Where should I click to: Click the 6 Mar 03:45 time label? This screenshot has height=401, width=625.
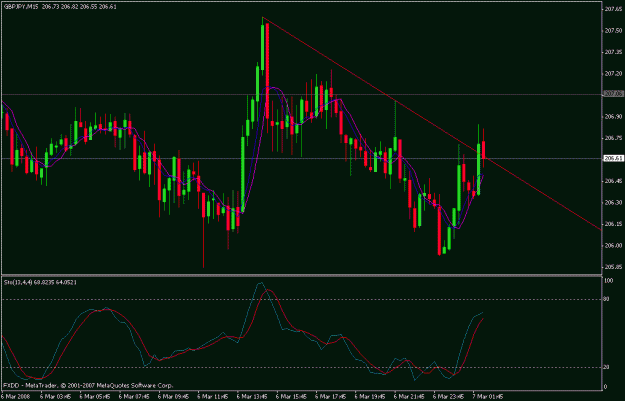[55, 397]
